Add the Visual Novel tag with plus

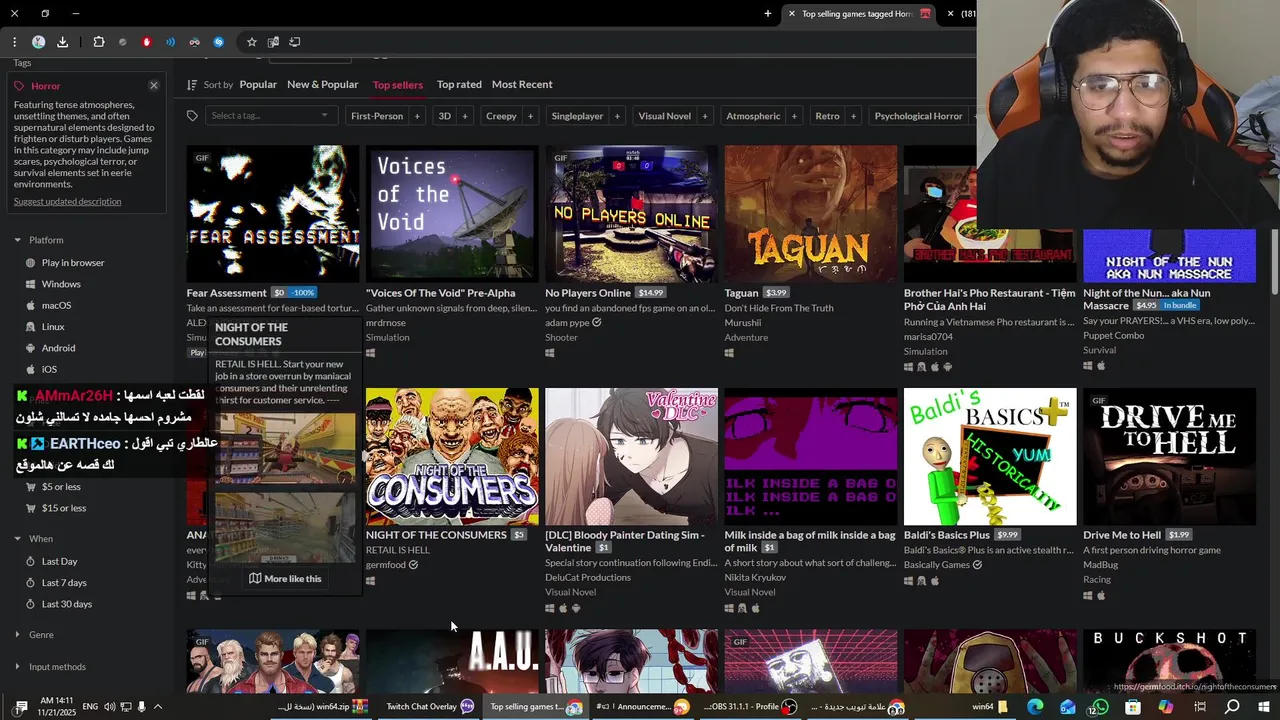pyautogui.click(x=704, y=116)
